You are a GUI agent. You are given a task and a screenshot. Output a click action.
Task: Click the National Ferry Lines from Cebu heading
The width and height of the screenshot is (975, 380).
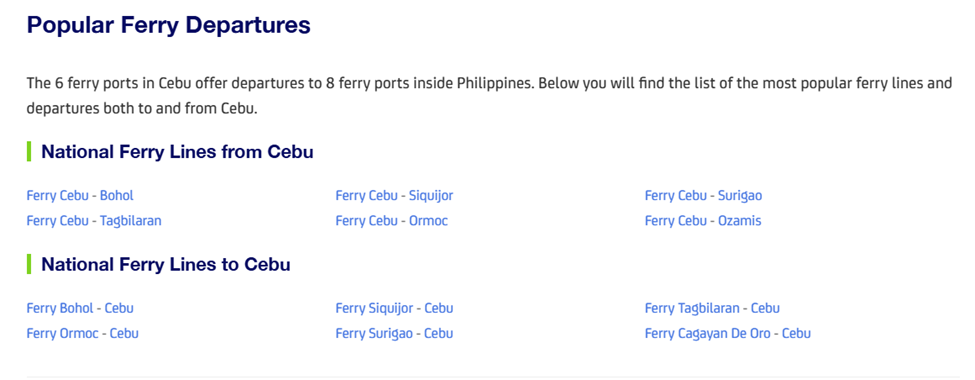point(177,152)
